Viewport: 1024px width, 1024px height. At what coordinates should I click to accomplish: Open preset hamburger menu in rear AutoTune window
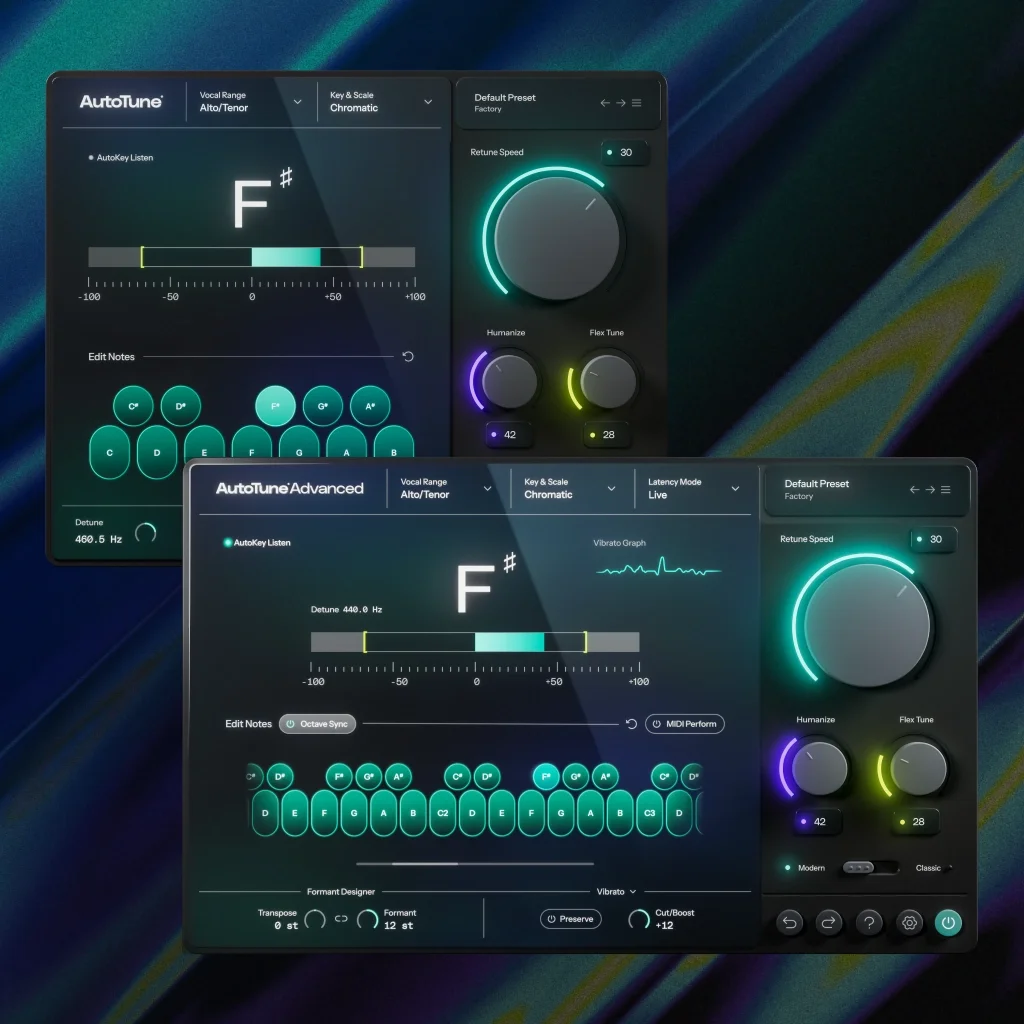click(x=636, y=103)
